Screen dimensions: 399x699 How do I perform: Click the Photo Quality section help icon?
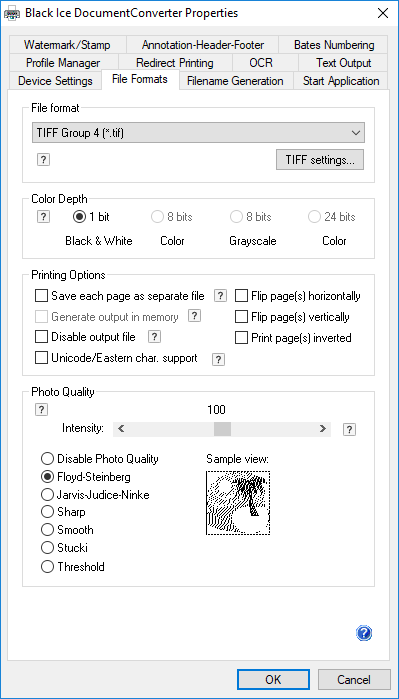point(41,410)
